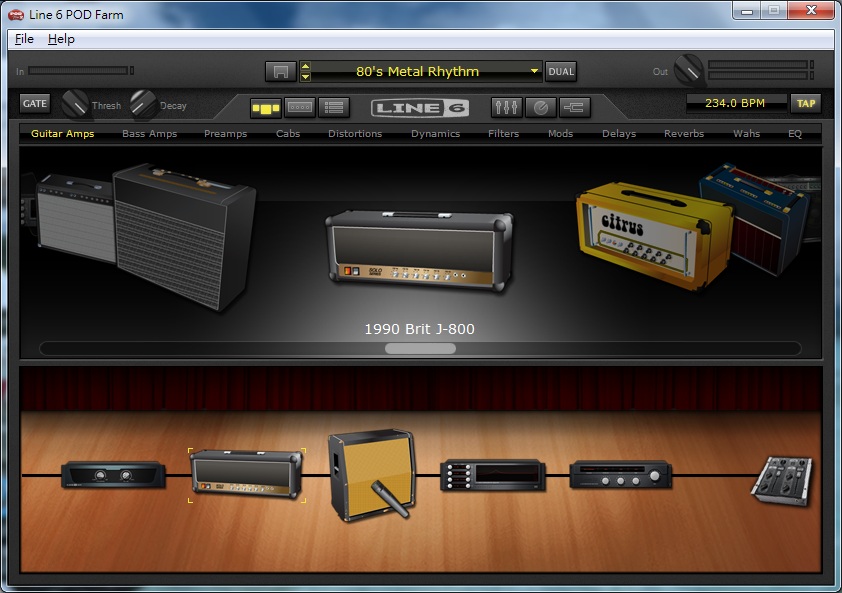Step to the previous preset with up arrow
Image resolution: width=842 pixels, height=593 pixels.
point(305,66)
